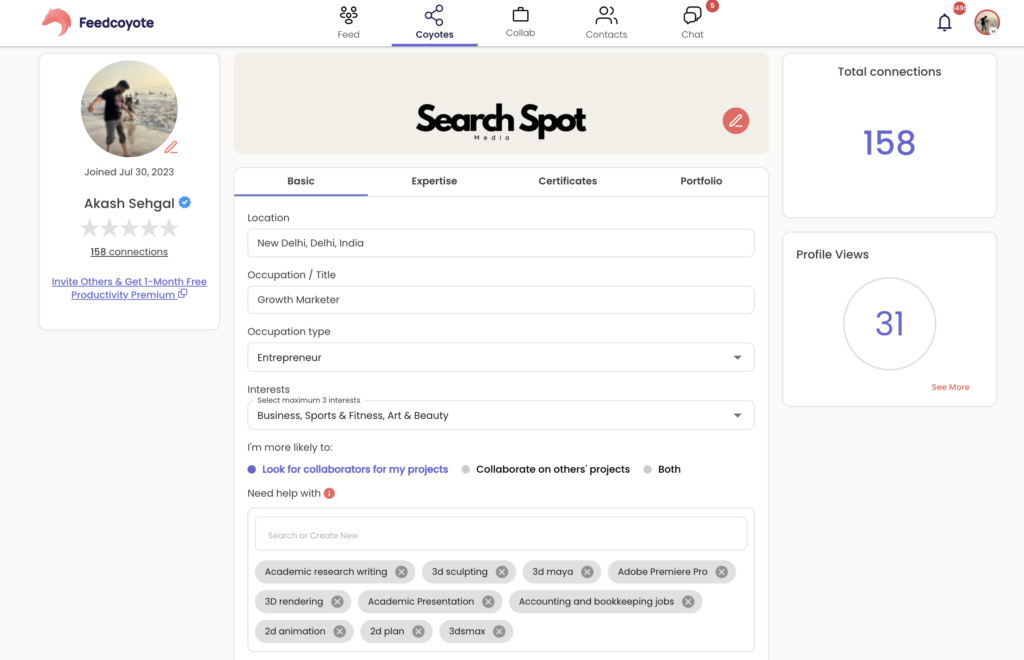Edit the profile photo pencil icon

(171, 148)
